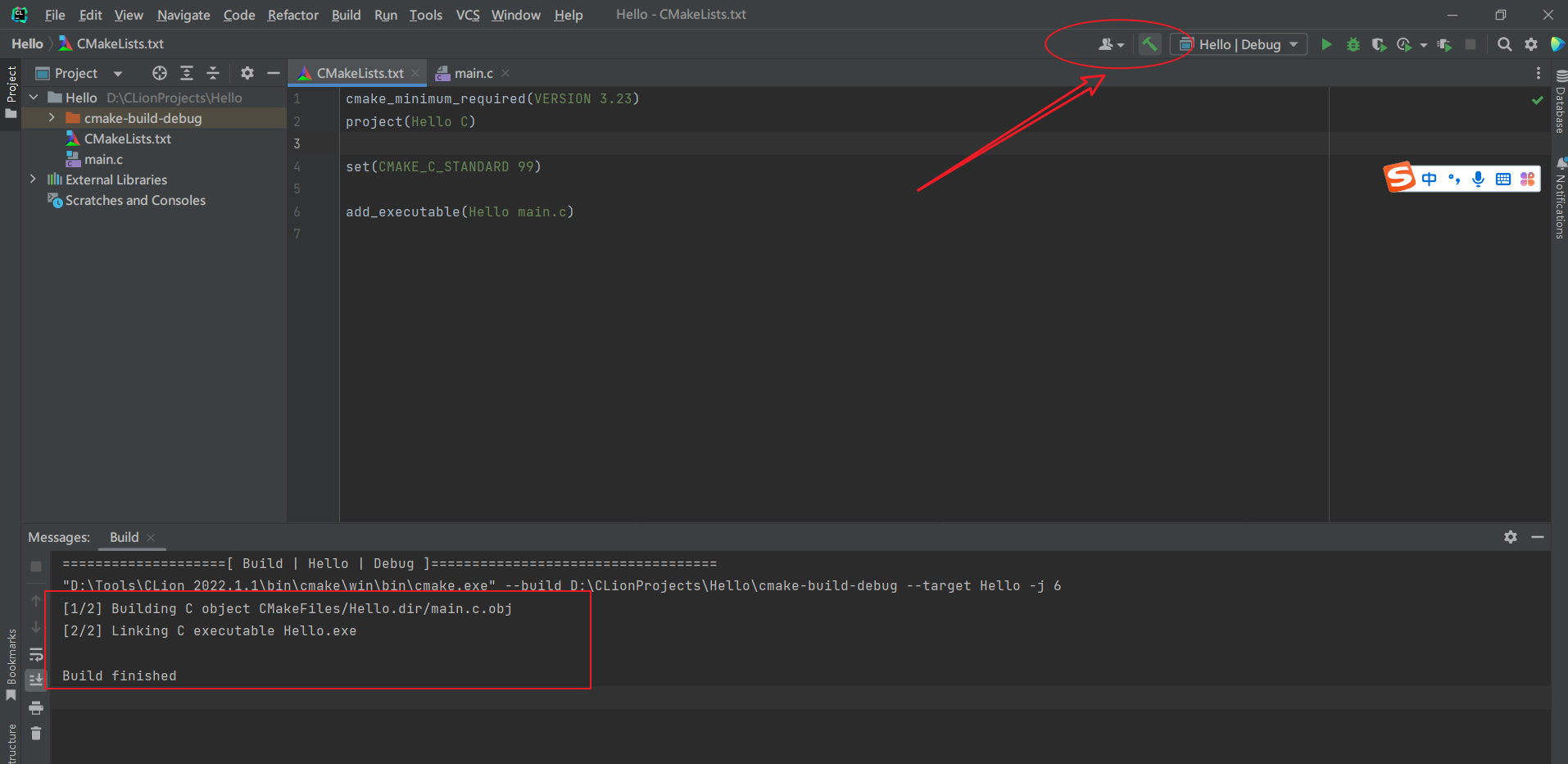
Task: Toggle the Notifications side tab
Action: [1560, 197]
